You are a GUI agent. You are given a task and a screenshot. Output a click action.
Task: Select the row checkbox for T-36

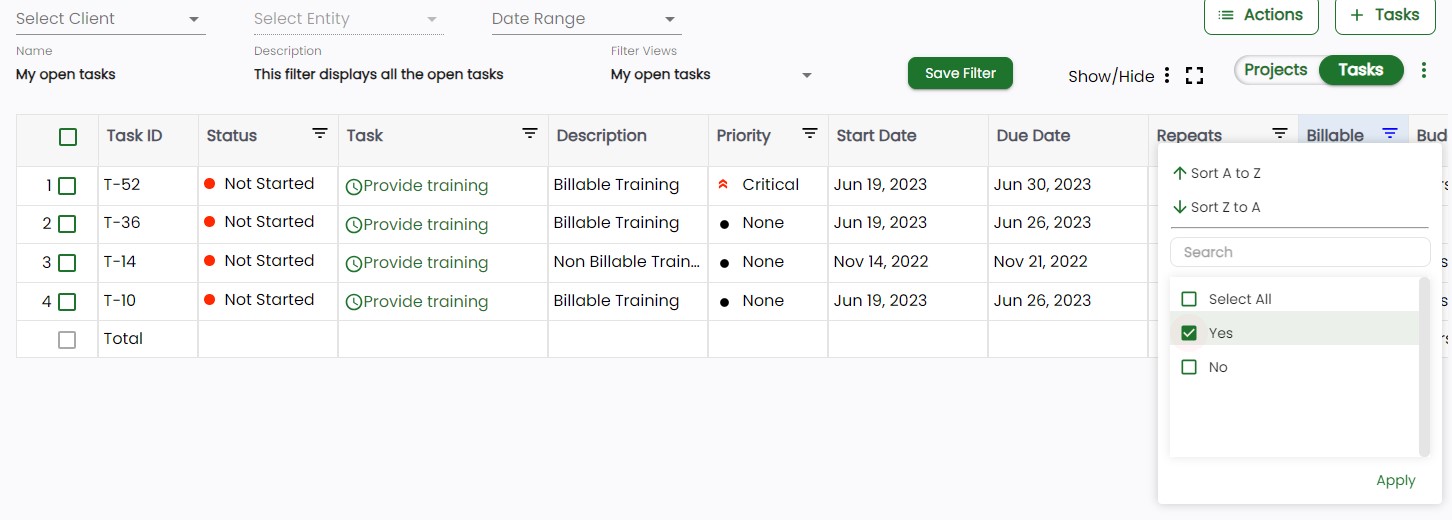(x=67, y=224)
